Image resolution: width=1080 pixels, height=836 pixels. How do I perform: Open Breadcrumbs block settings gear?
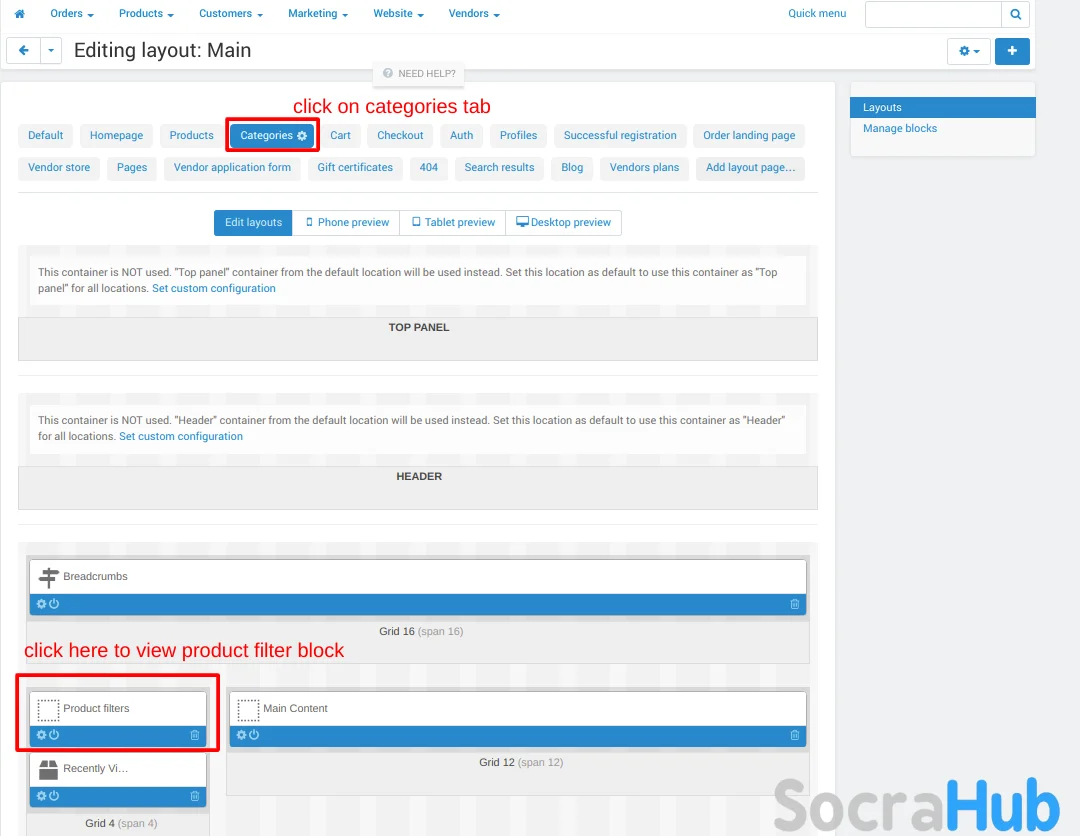[x=41, y=604]
